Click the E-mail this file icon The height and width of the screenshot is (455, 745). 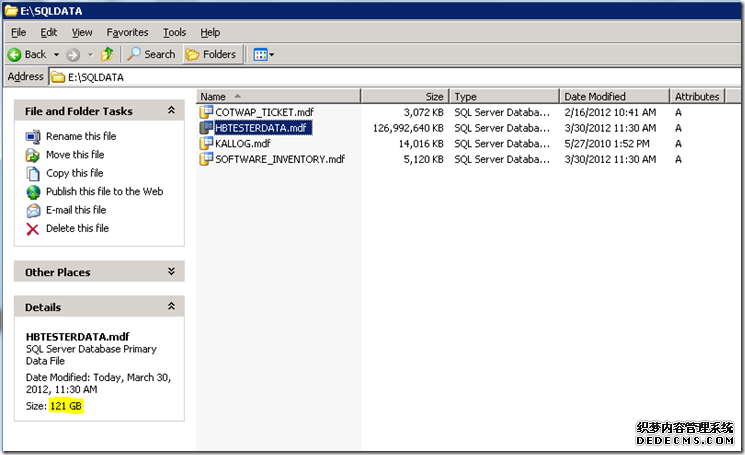[x=33, y=210]
